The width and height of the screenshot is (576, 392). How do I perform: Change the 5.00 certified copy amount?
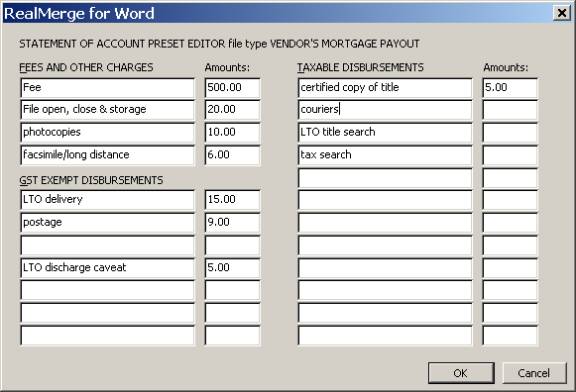pos(510,88)
